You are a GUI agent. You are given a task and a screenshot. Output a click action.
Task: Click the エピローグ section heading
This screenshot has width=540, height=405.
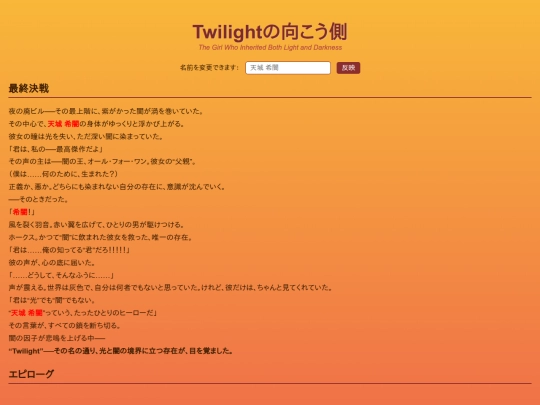pyautogui.click(x=31, y=374)
